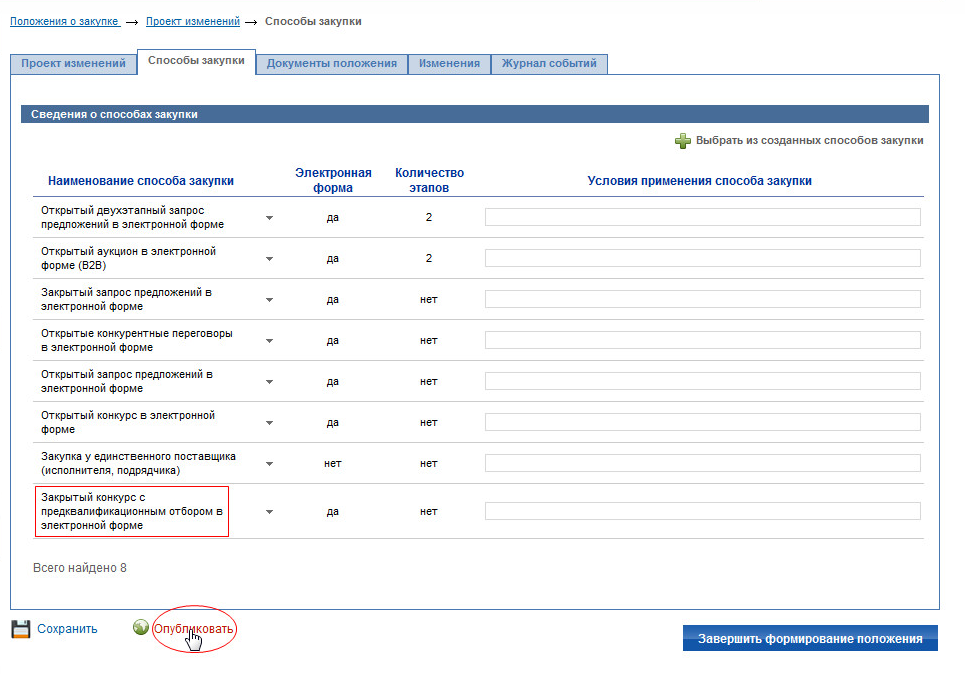Viewport: 965px width, 676px height.
Task: Click conditions field for Открытый конкурс row
Action: pos(702,422)
